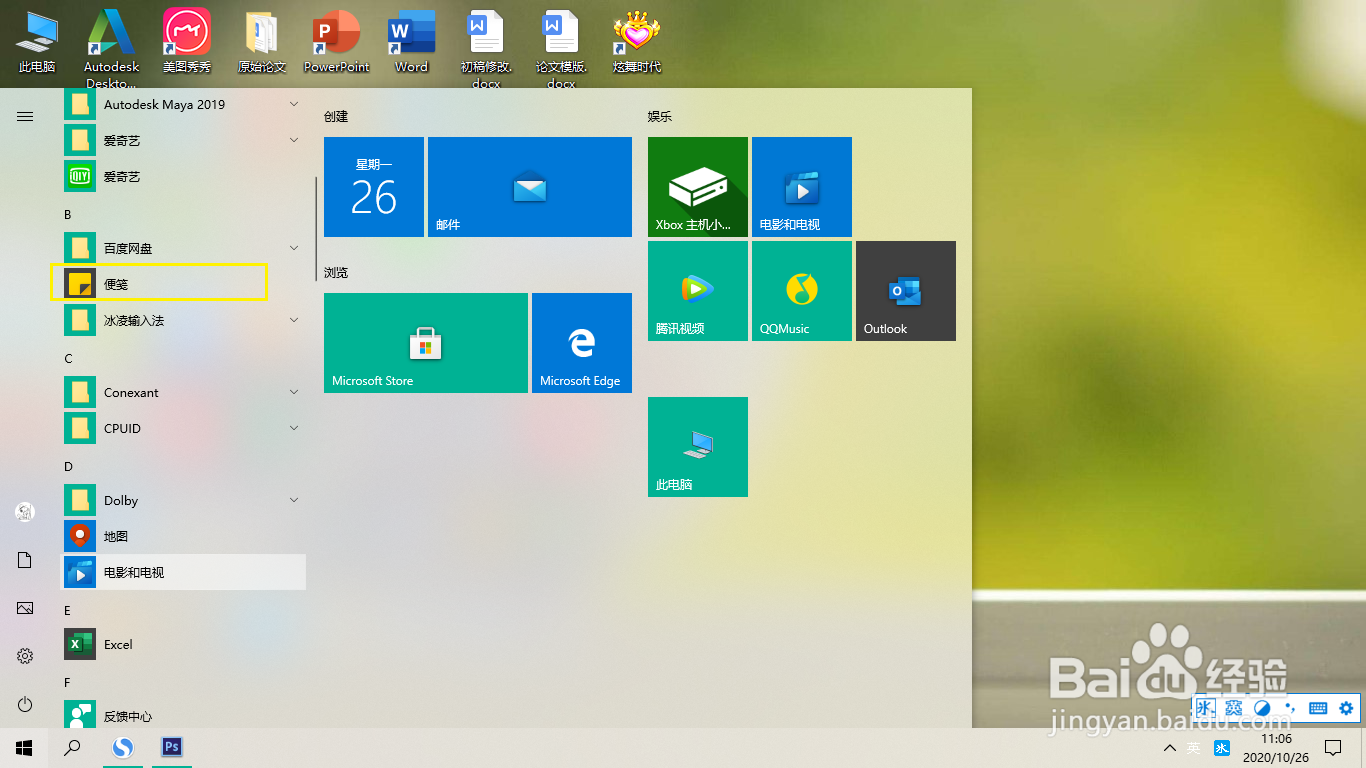1366x768 pixels.
Task: Launch the green 爱奇艺 app entry
Action: click(x=184, y=176)
